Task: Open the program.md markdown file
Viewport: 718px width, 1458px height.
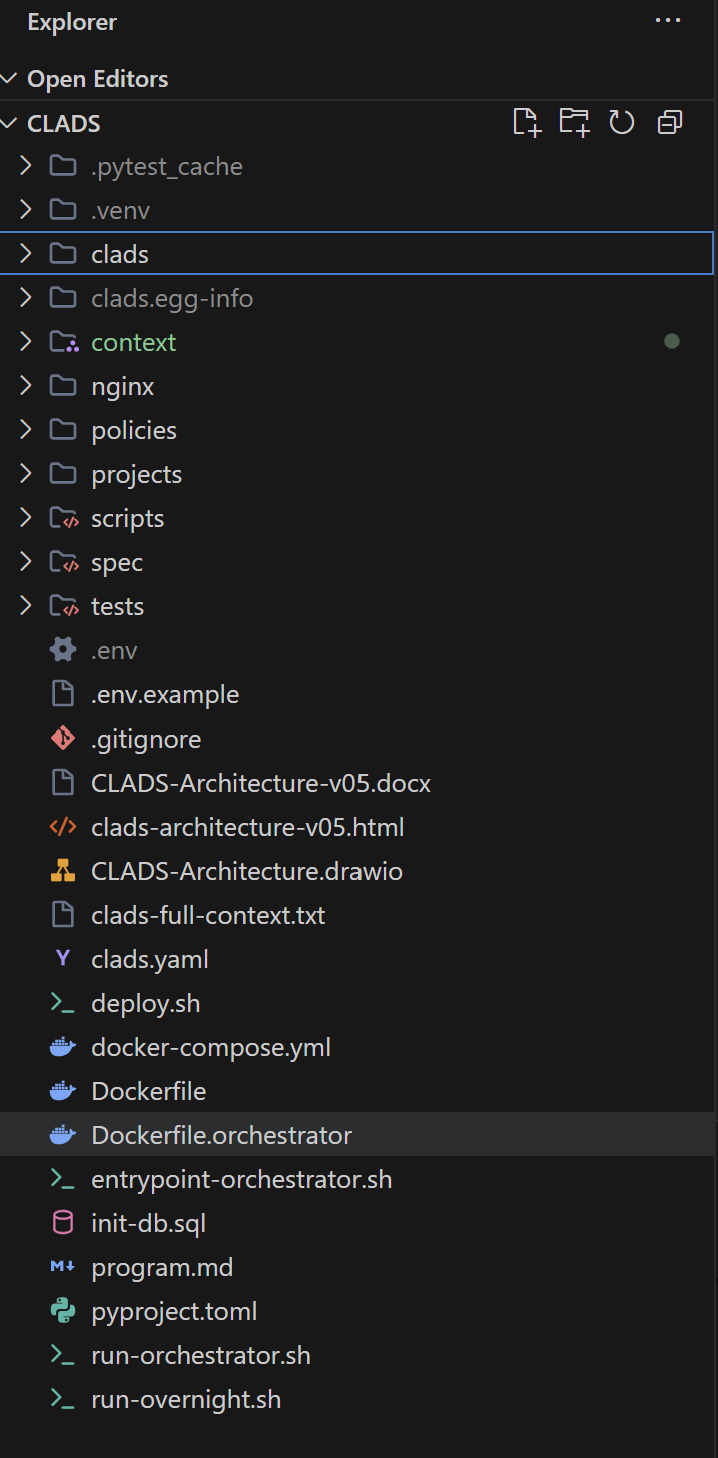Action: 162,1267
